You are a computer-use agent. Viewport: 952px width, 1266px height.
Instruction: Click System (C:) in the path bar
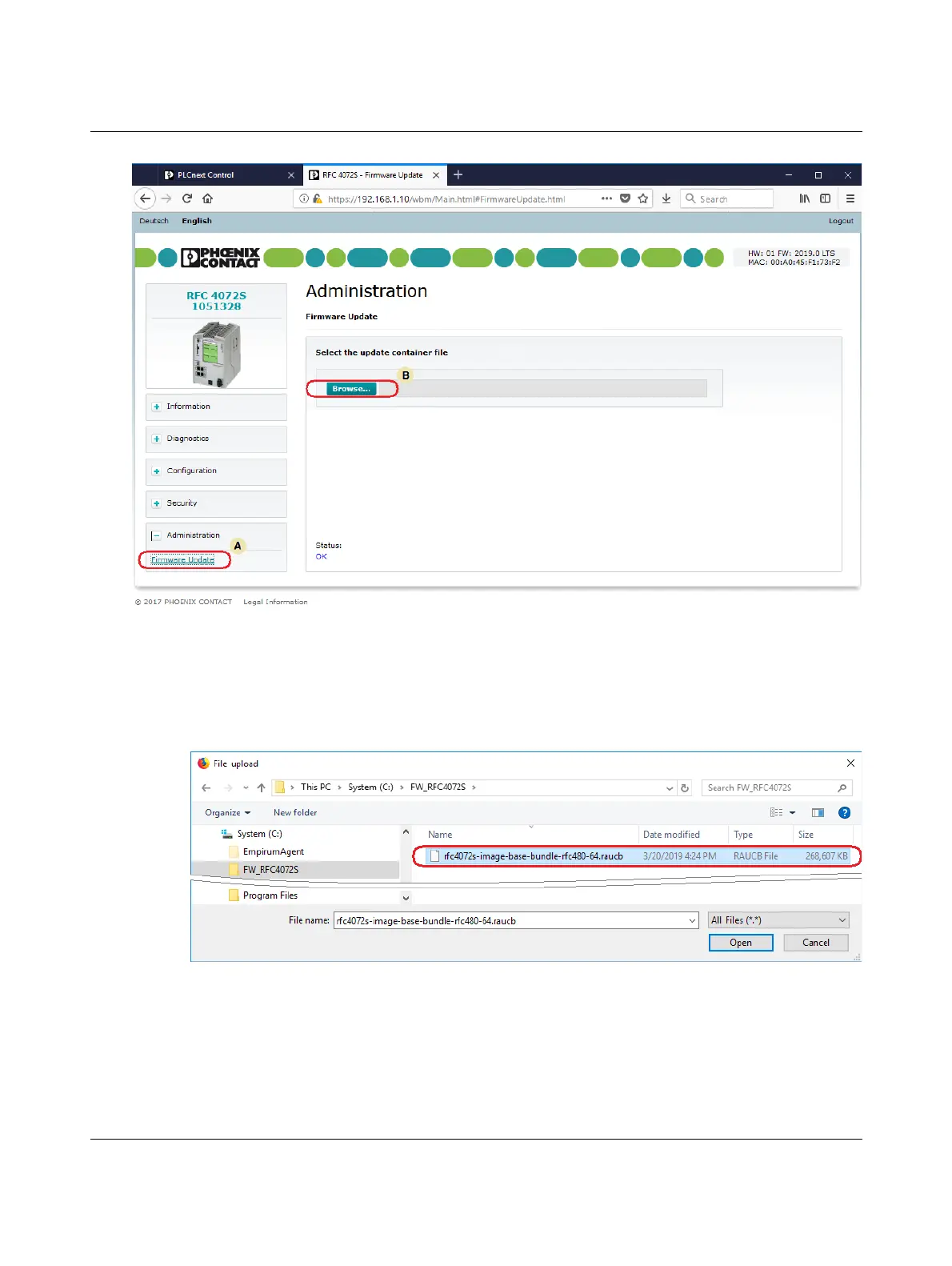pyautogui.click(x=370, y=787)
